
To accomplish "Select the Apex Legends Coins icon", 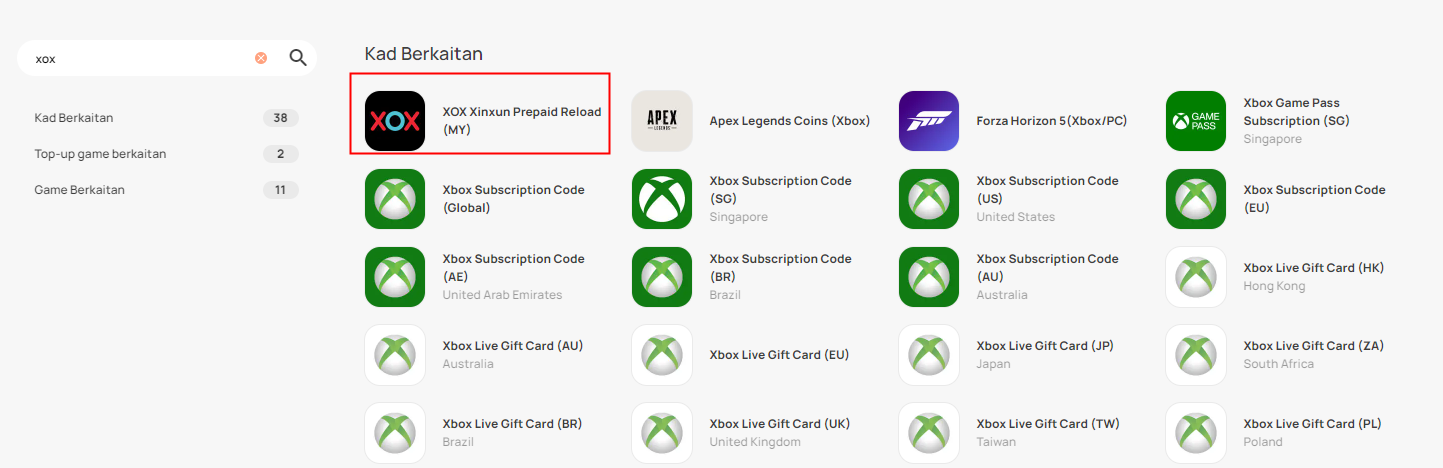I will click(x=662, y=121).
